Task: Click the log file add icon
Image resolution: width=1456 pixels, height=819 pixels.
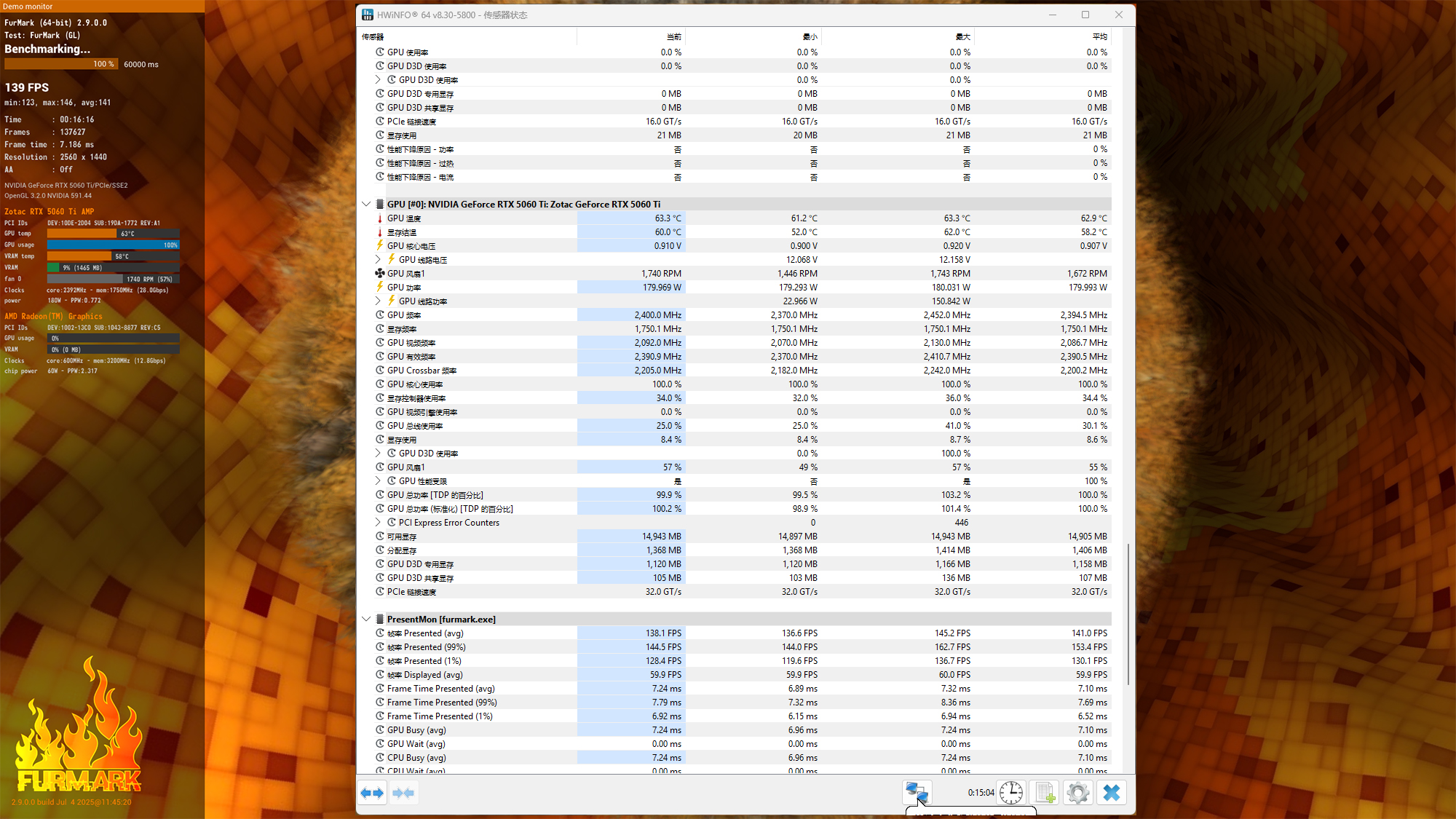Action: pos(1045,792)
